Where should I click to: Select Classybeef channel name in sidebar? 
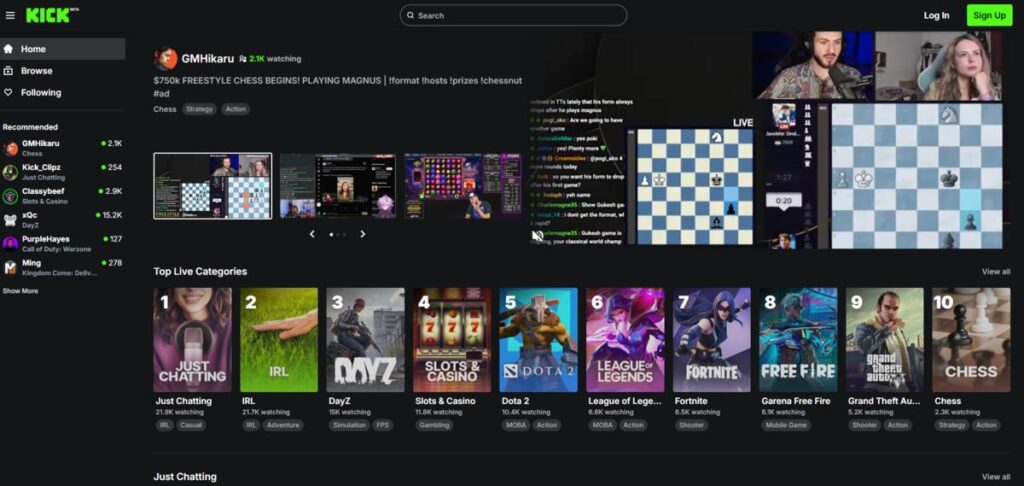click(x=43, y=191)
